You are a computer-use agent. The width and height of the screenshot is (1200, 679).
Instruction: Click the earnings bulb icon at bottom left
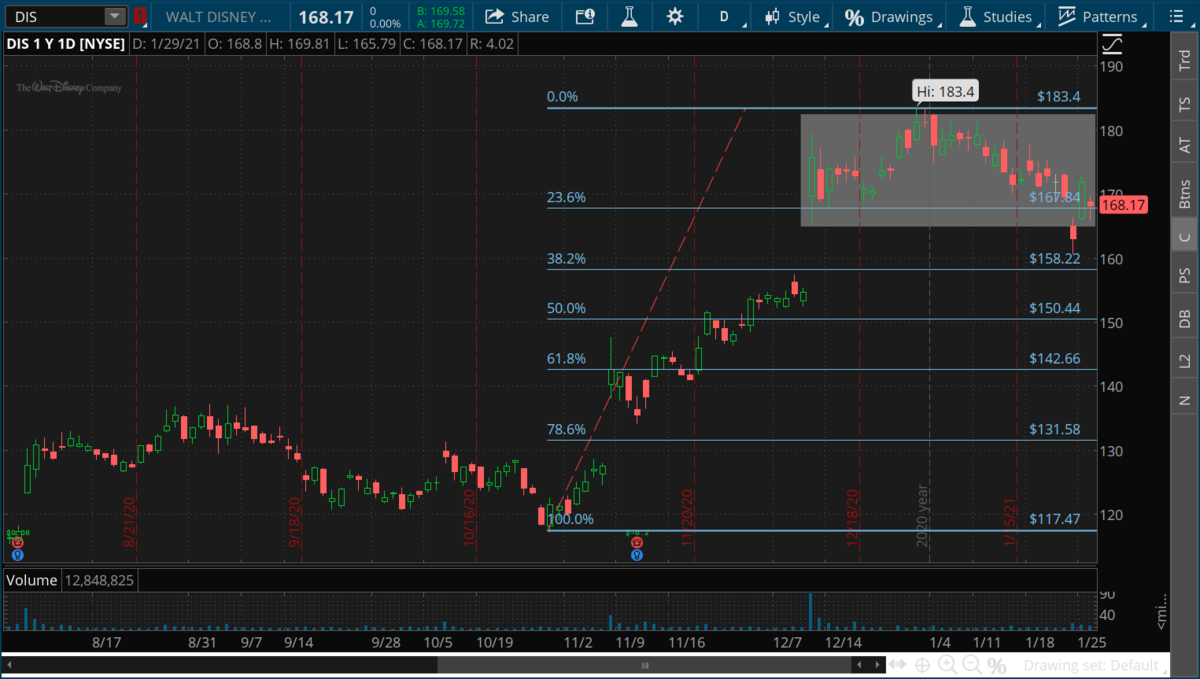[x=17, y=553]
